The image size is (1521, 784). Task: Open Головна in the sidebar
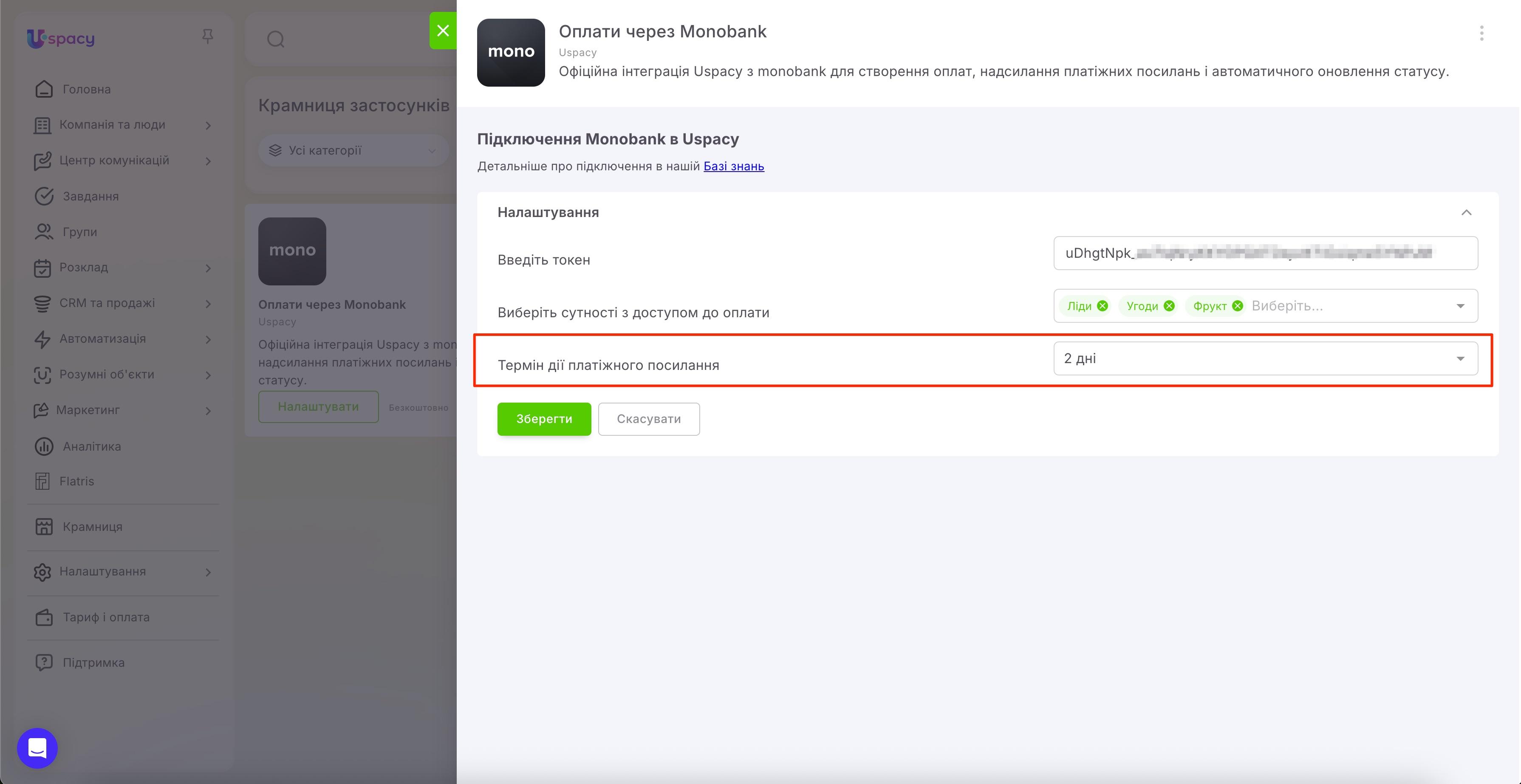tap(87, 89)
